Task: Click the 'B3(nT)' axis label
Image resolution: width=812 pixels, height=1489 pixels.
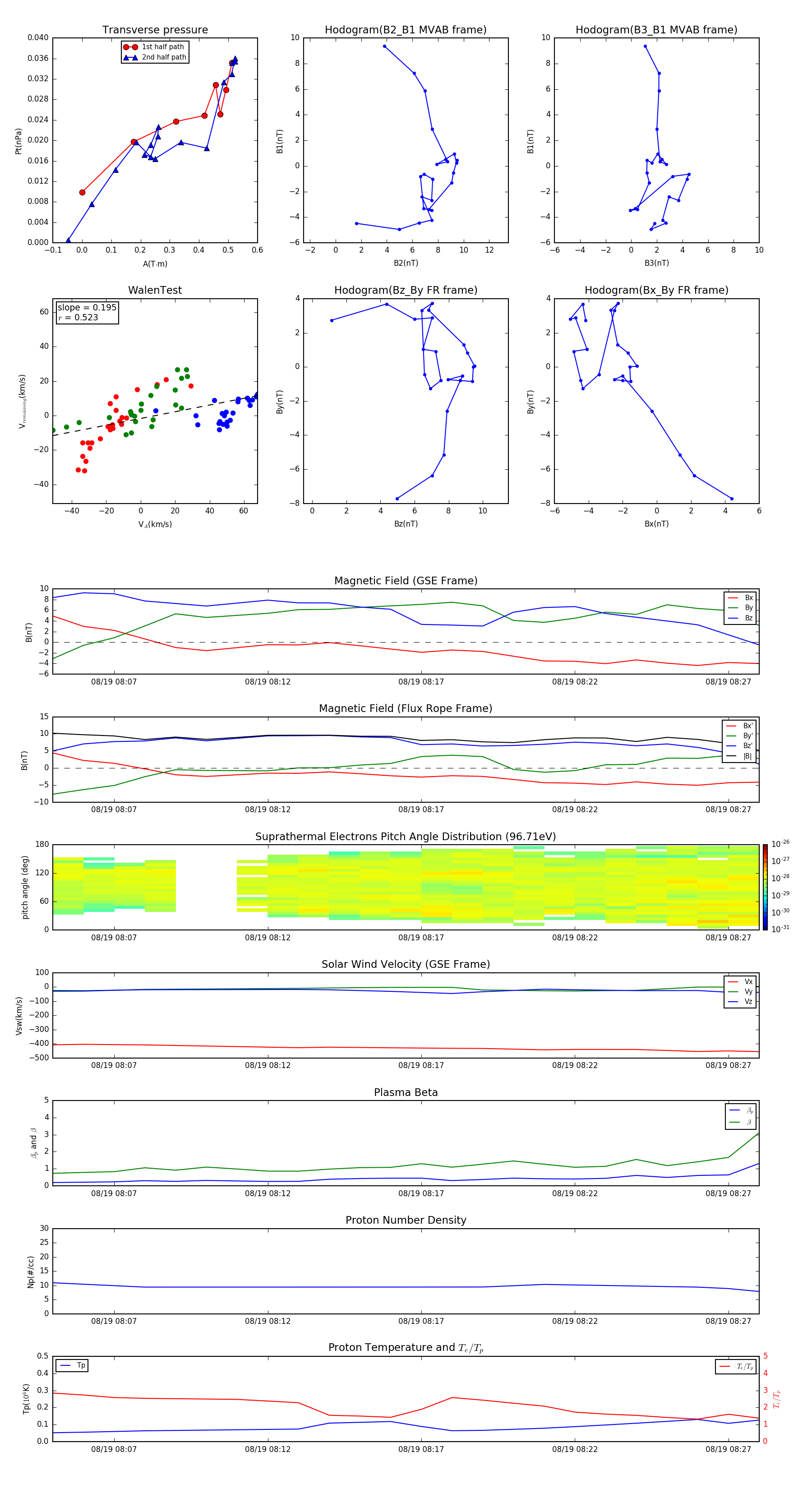Action: click(x=656, y=263)
